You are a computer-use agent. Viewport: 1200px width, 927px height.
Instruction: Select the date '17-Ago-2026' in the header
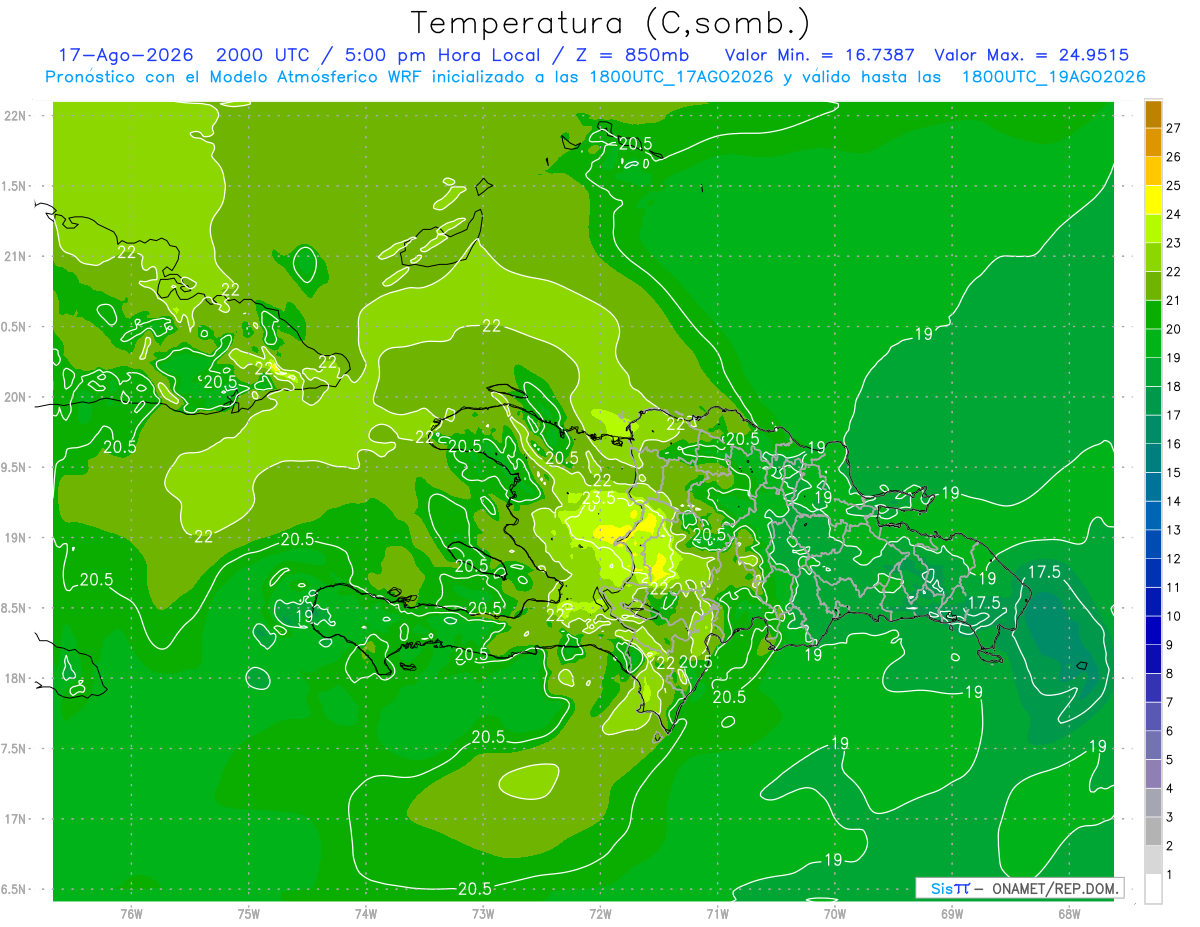[x=126, y=55]
